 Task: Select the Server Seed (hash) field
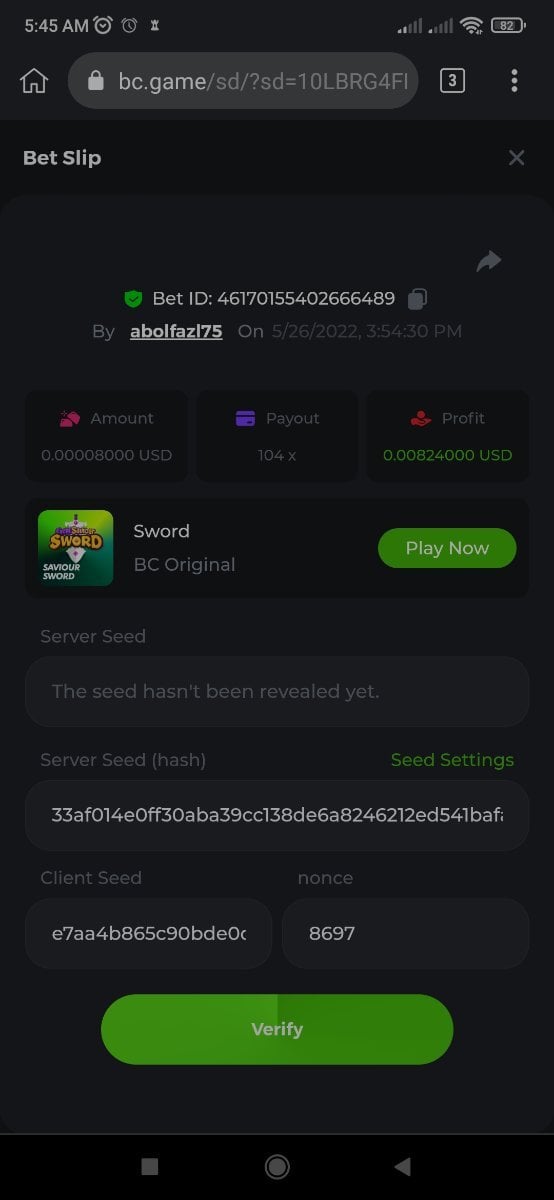[x=277, y=815]
